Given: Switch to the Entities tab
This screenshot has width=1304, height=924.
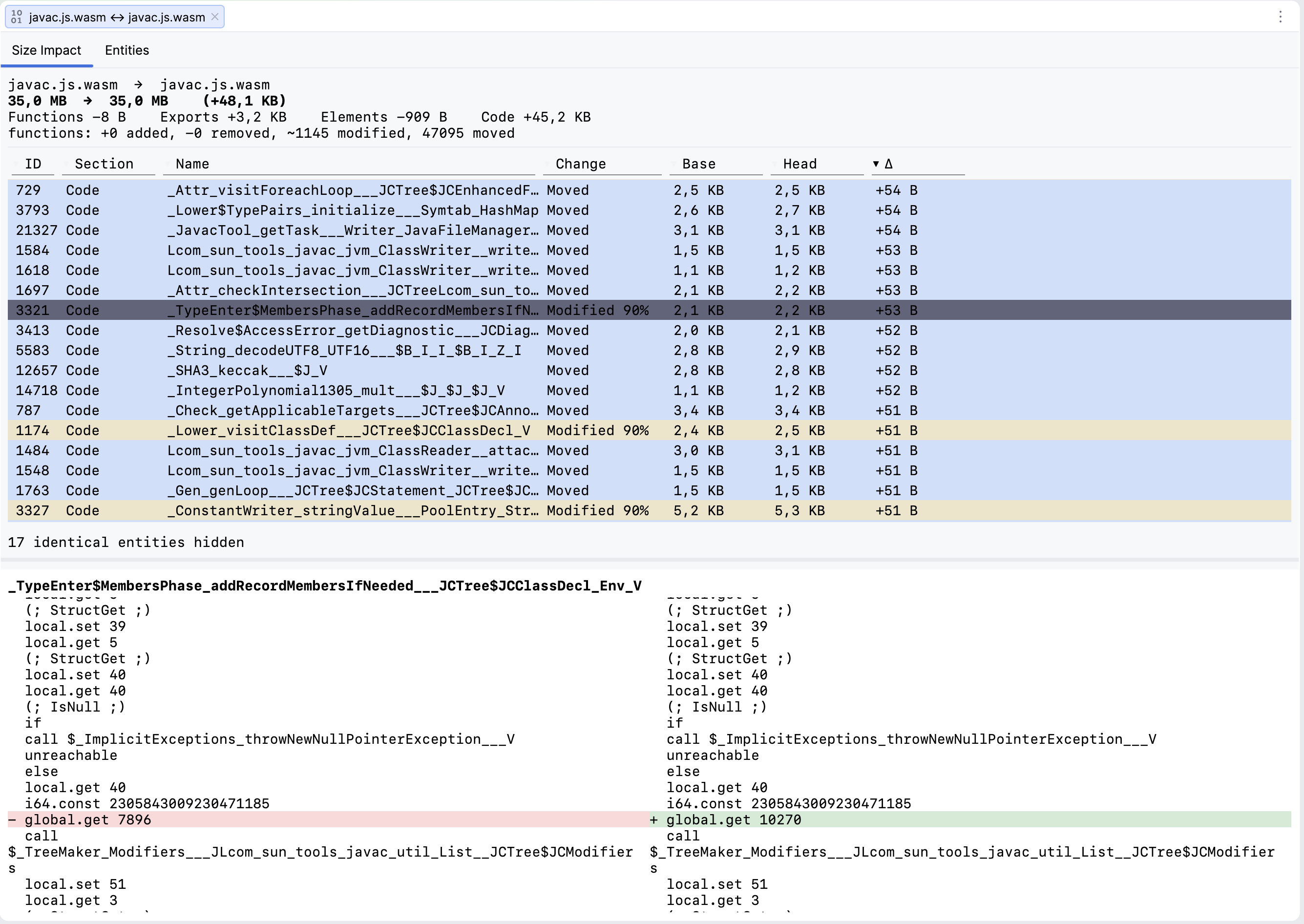Looking at the screenshot, I should (x=127, y=51).
